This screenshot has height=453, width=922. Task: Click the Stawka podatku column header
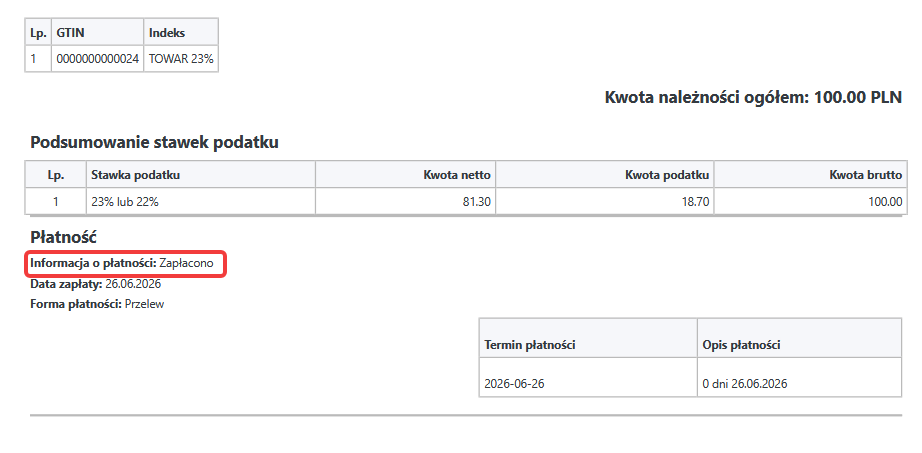click(201, 175)
